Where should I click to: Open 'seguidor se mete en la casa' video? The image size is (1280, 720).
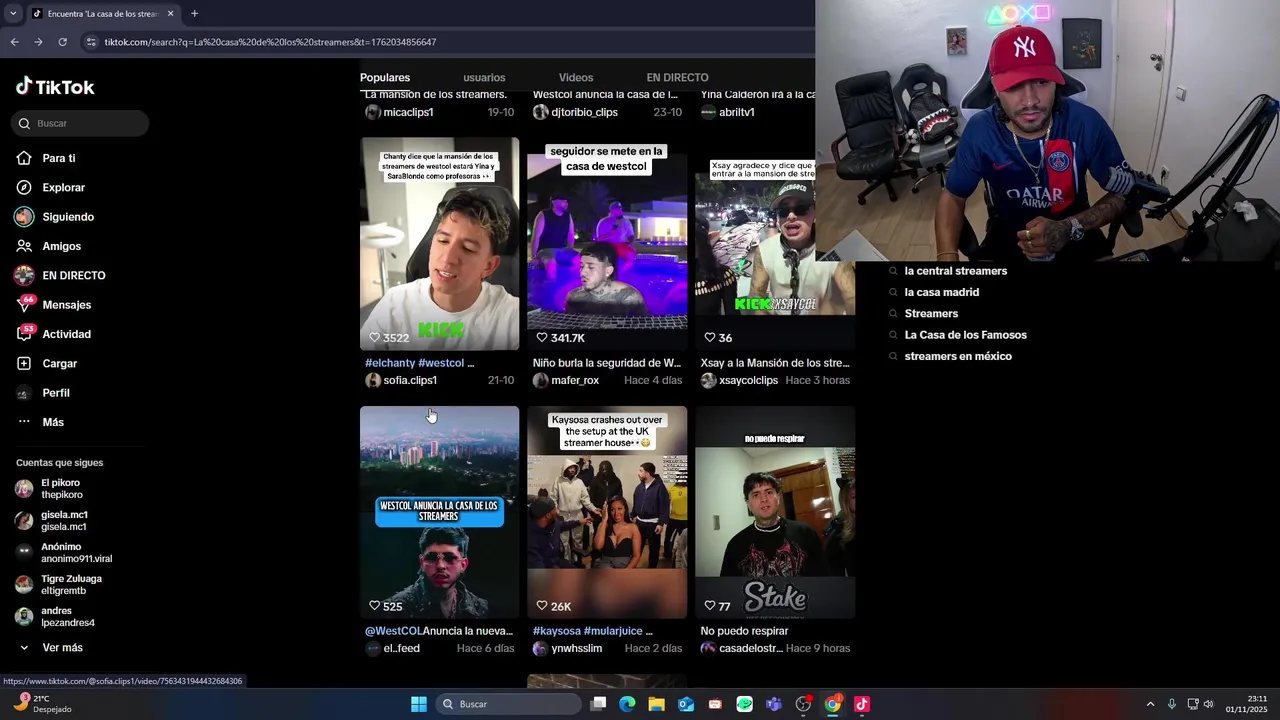pyautogui.click(x=607, y=243)
